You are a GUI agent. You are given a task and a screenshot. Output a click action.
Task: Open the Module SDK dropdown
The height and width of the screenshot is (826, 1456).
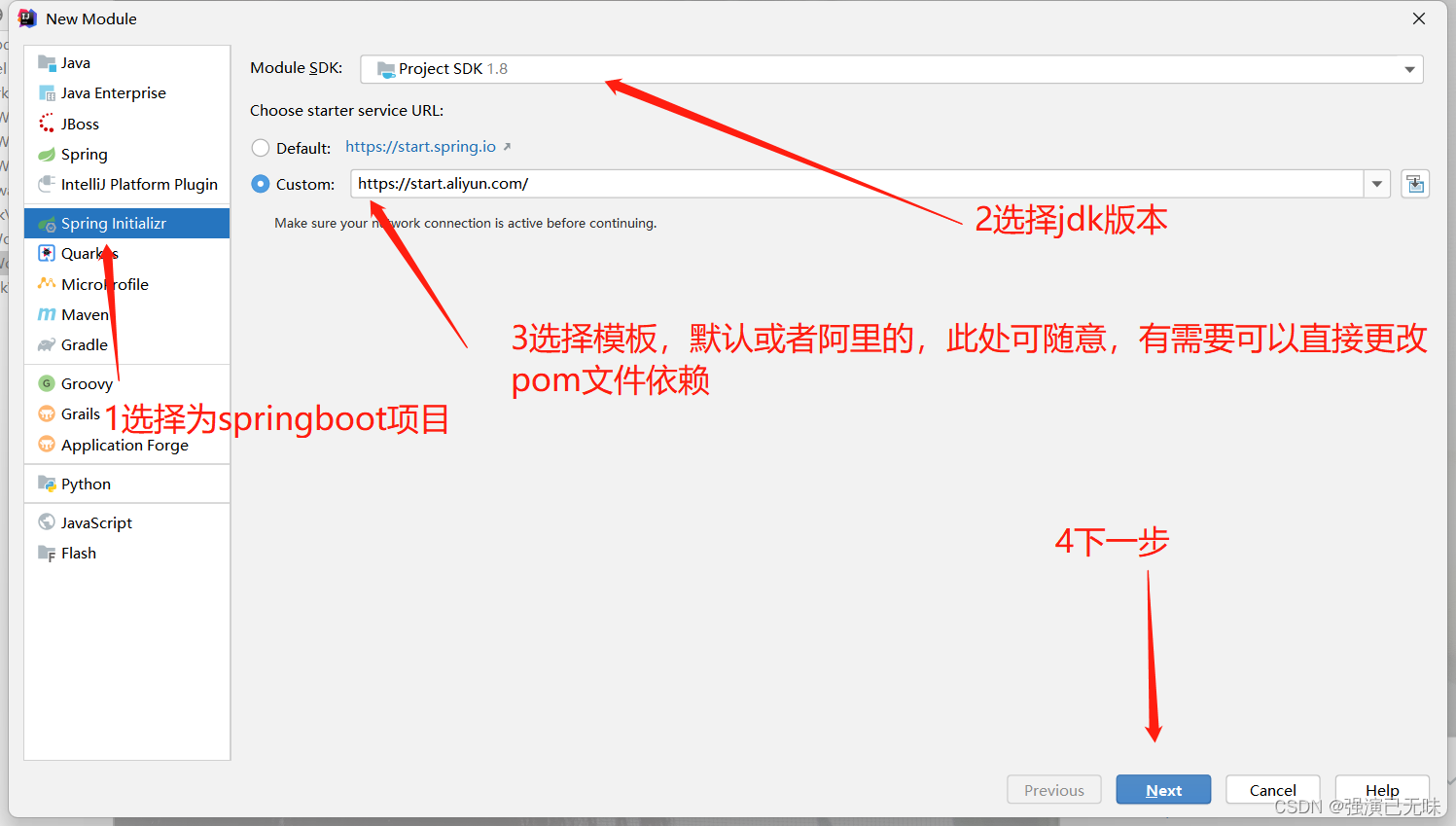pos(1408,68)
